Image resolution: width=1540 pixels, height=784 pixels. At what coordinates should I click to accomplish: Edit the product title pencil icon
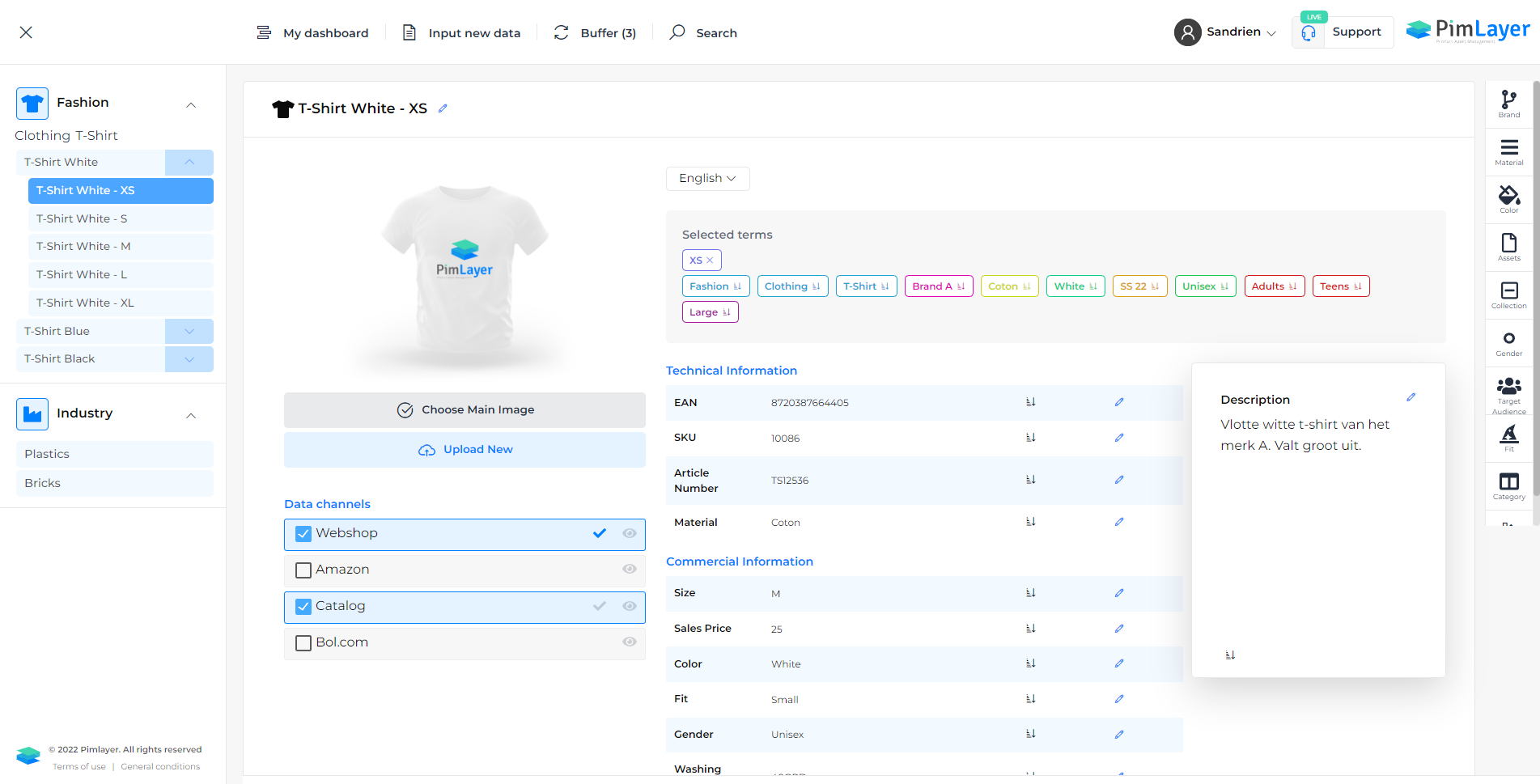coord(443,108)
